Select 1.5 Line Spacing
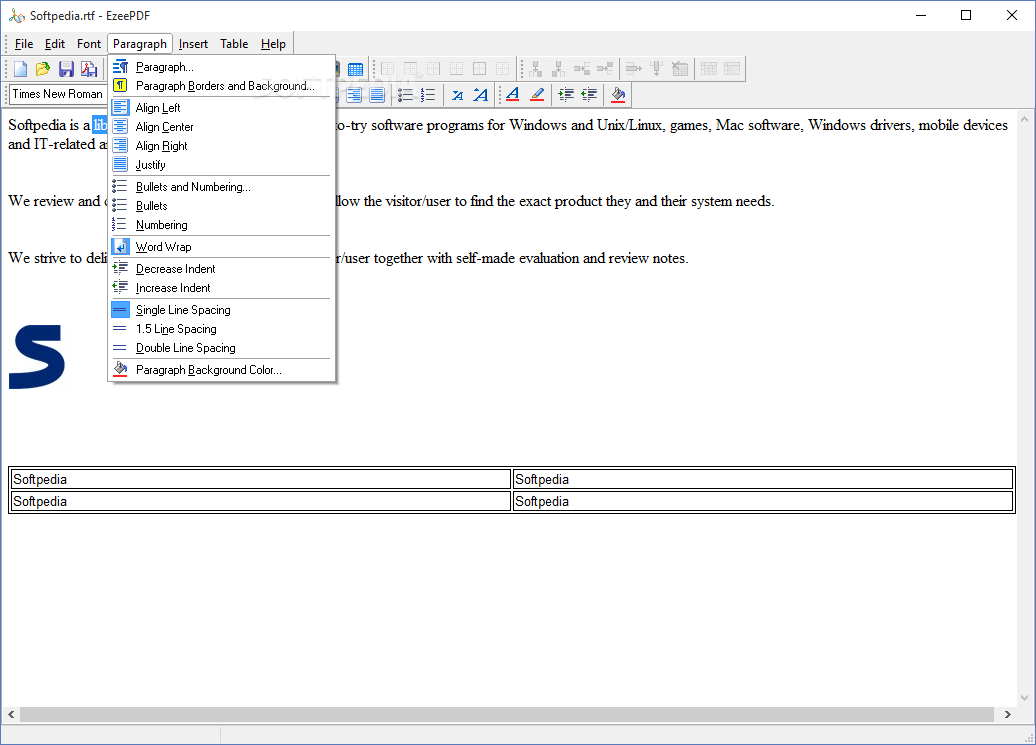 tap(221, 329)
